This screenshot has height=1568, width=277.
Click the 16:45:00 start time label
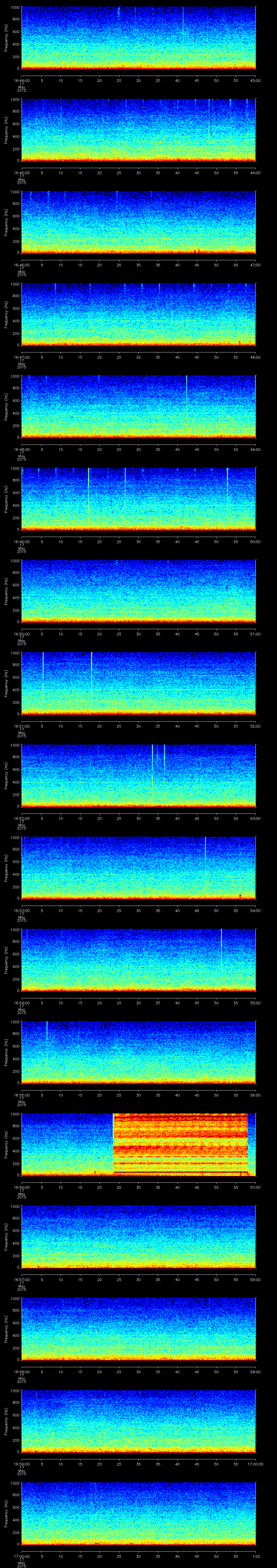pos(22,173)
